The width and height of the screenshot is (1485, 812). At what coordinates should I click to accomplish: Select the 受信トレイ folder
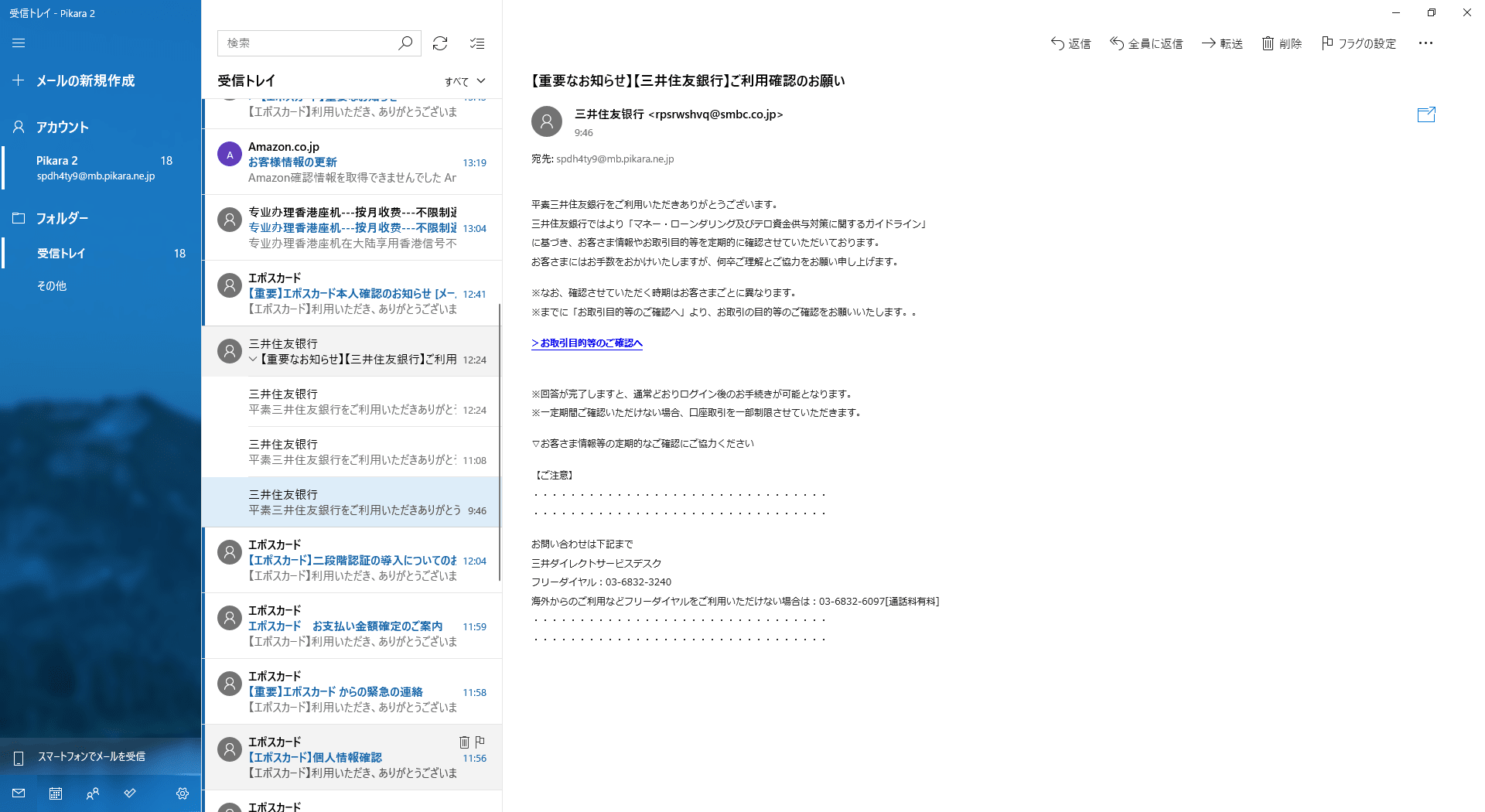point(101,253)
